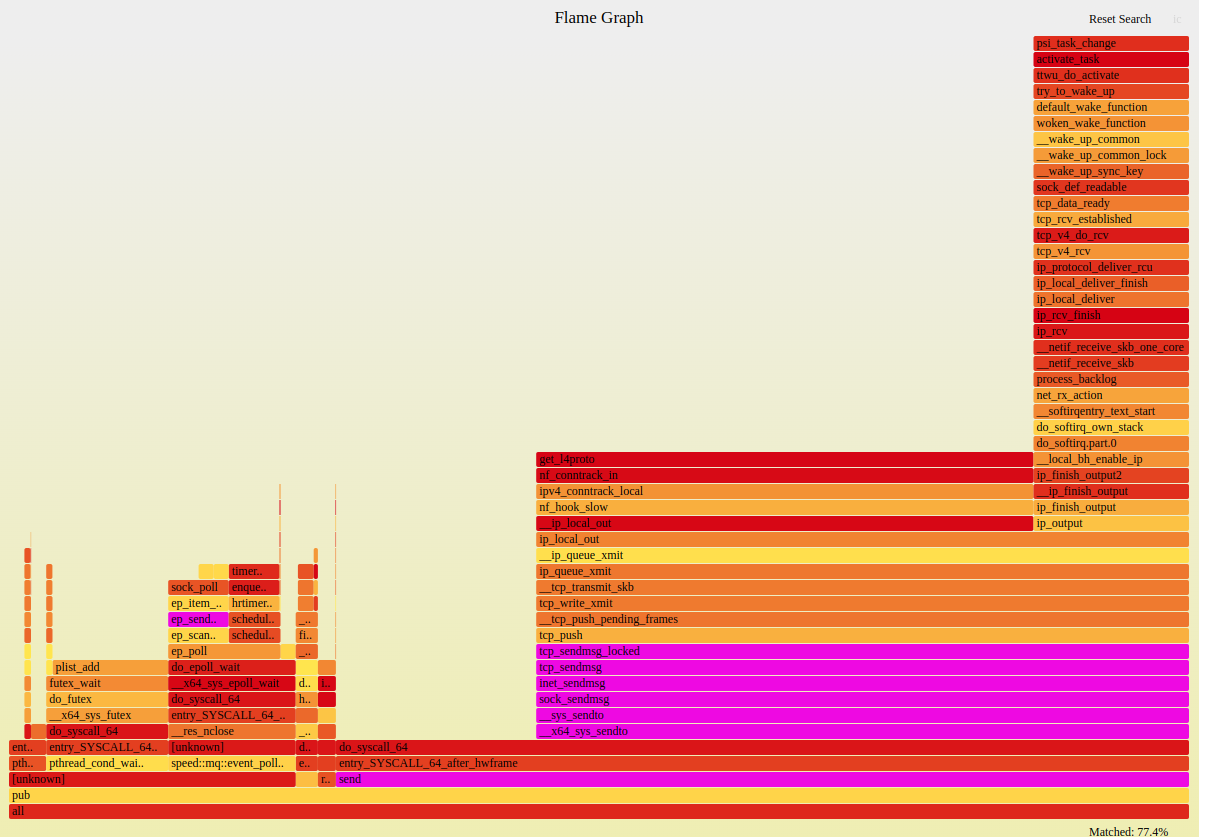Select the 'pub' process frame

tap(598, 795)
